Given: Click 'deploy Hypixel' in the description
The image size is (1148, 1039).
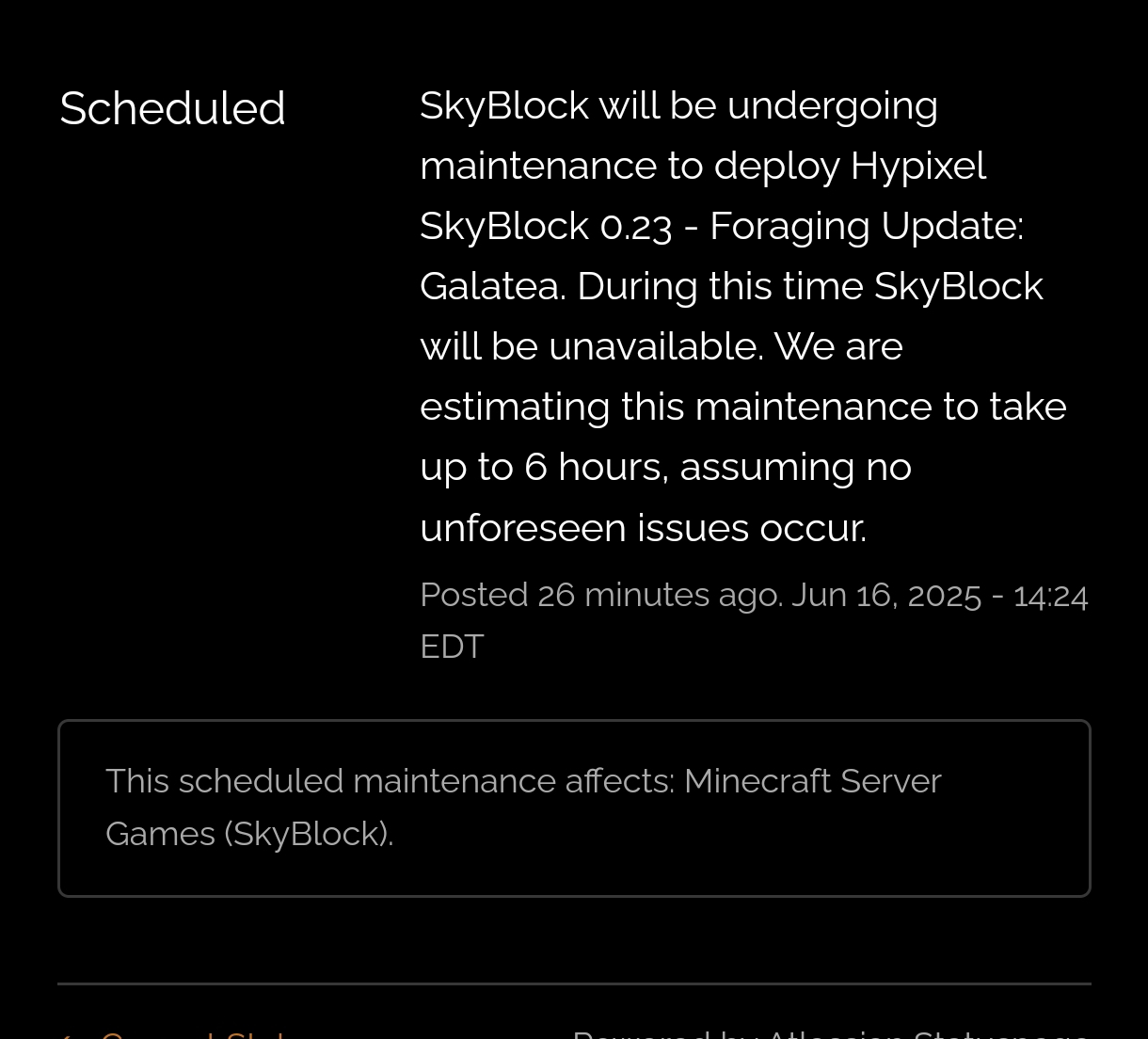Looking at the screenshot, I should click(850, 166).
